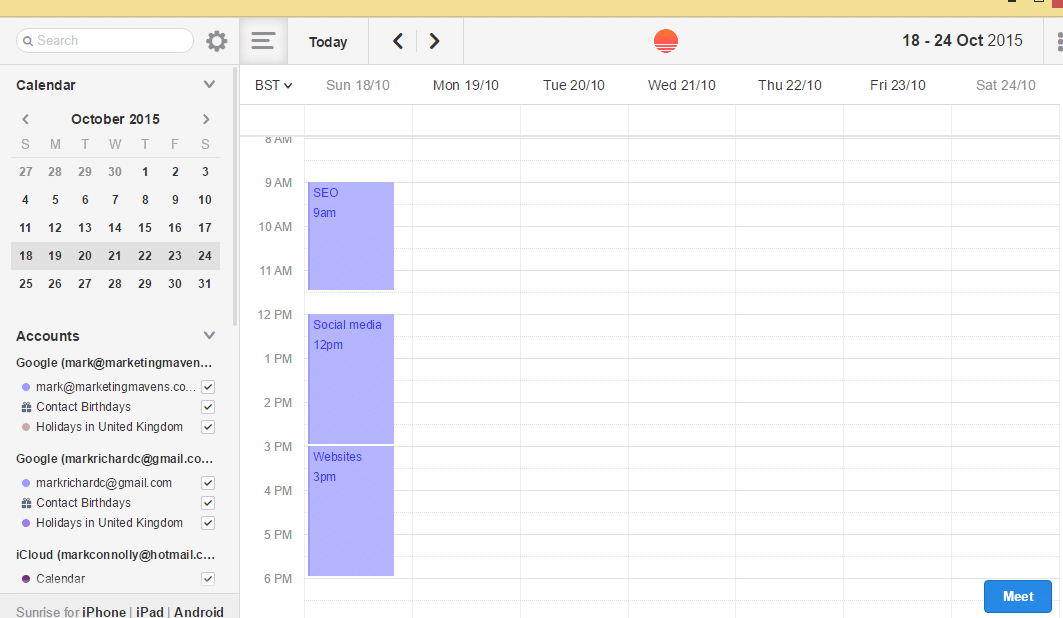
Task: Click inside the Search input field
Action: tap(110, 41)
